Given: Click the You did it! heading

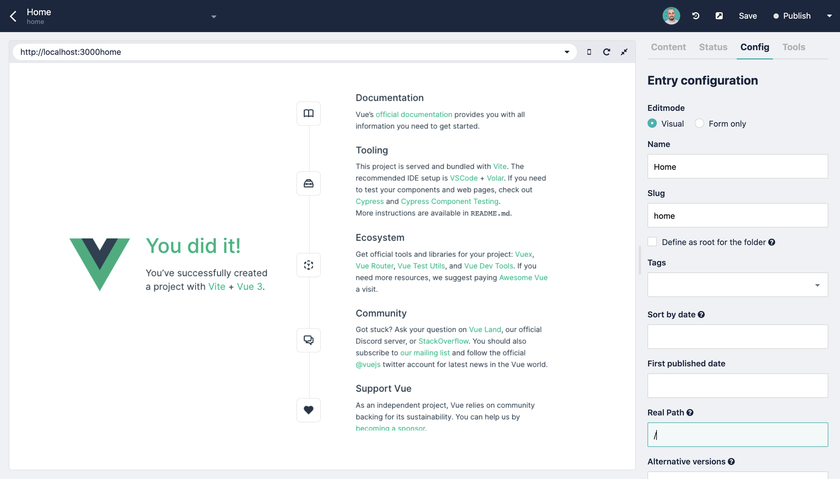Looking at the screenshot, I should point(193,246).
